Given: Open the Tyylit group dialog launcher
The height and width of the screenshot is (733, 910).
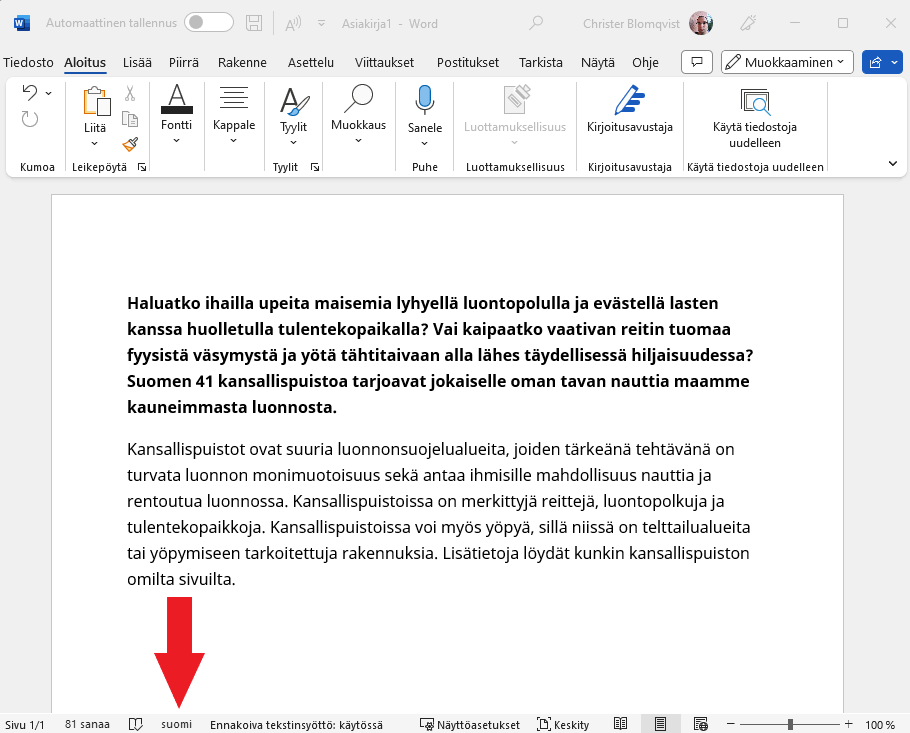Looking at the screenshot, I should (315, 167).
